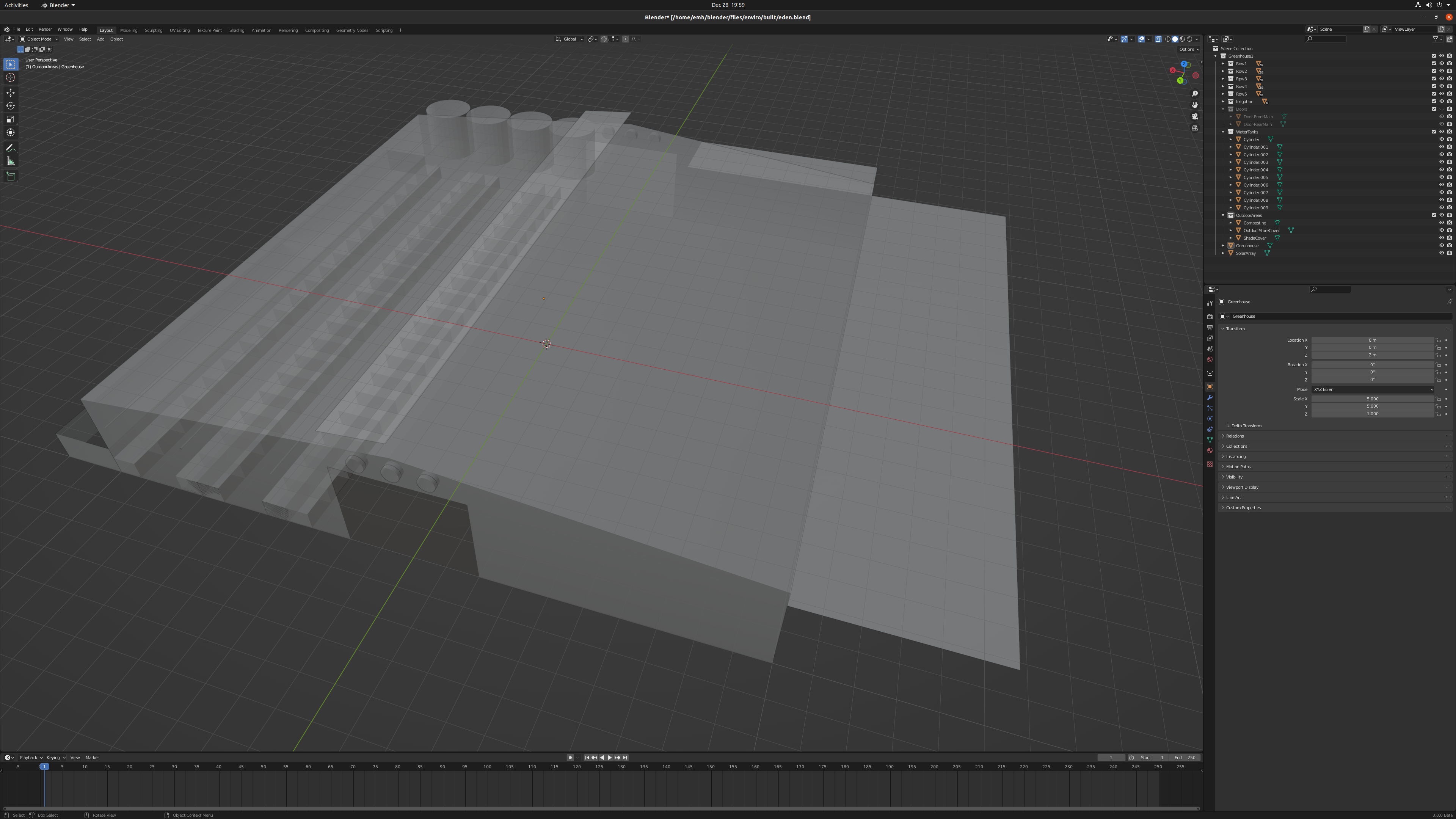This screenshot has width=1456, height=819.
Task: Open the Output properties printer tab
Action: point(1210,328)
